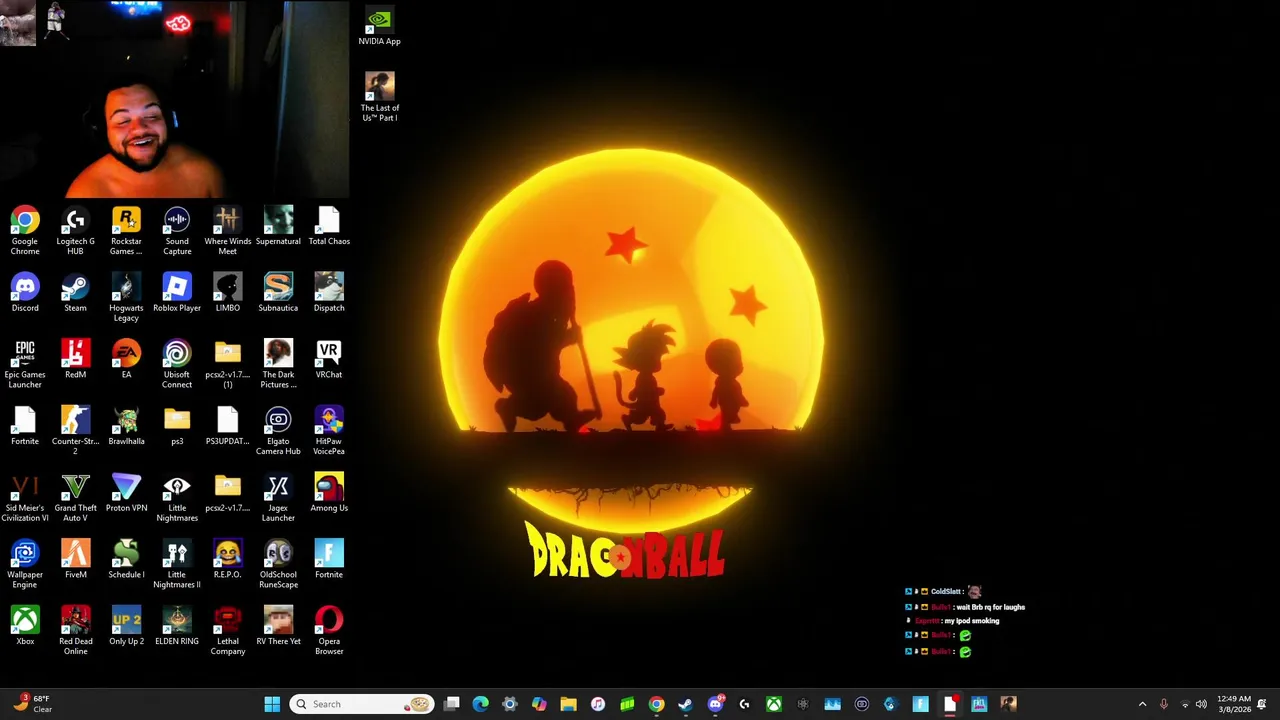Open Xbox desktop shortcut

click(25, 628)
